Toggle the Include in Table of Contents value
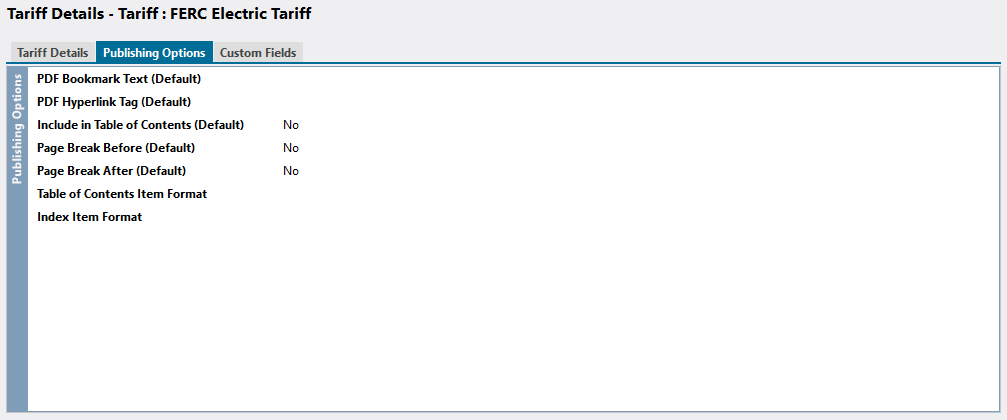Viewport: 1007px width, 420px height. coord(291,125)
